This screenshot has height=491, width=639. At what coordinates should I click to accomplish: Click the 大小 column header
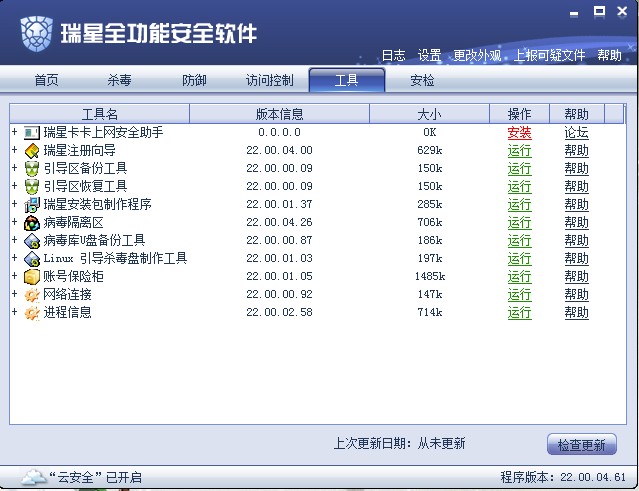pos(430,114)
